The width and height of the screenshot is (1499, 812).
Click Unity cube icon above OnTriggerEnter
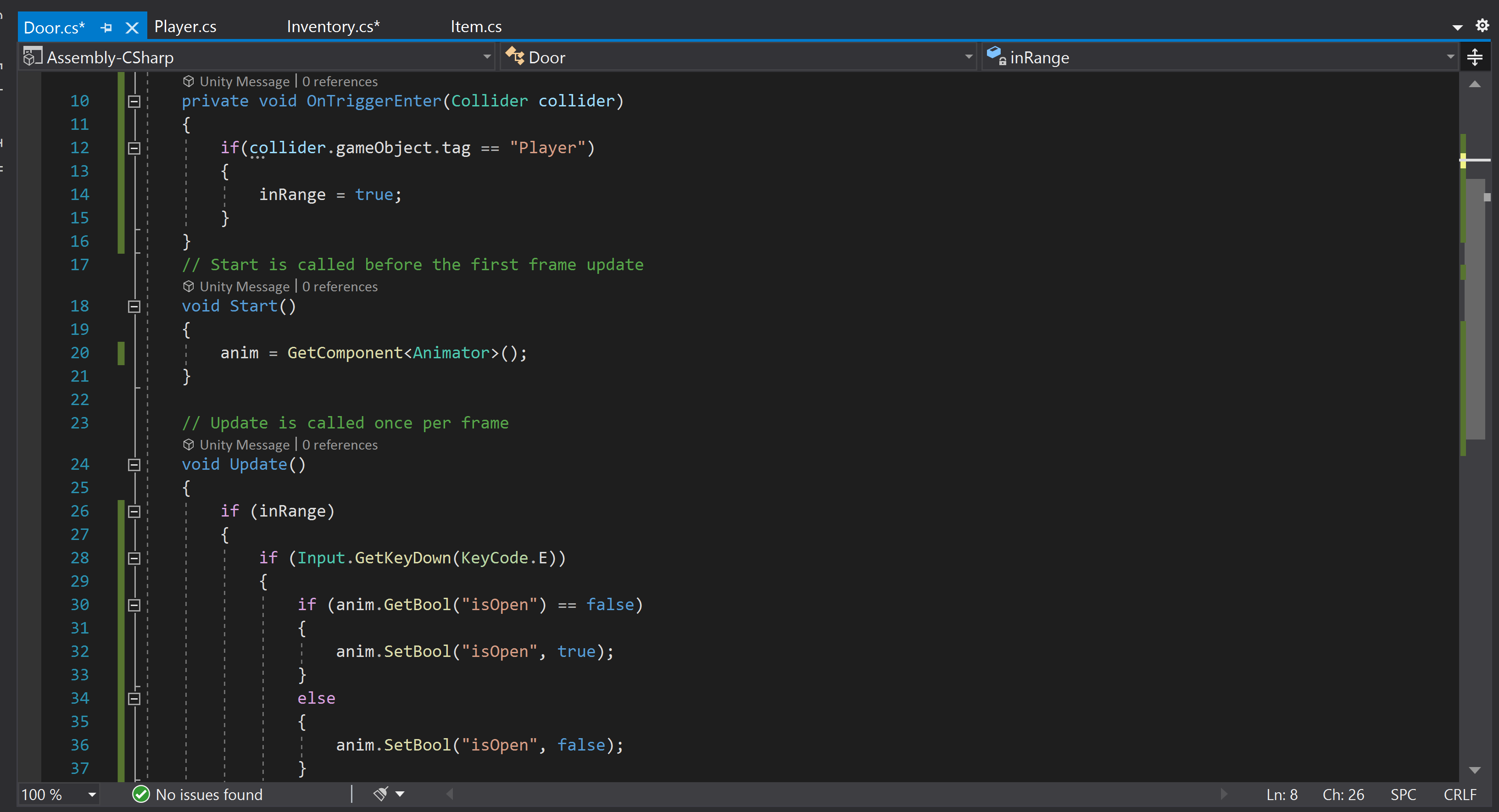(189, 81)
